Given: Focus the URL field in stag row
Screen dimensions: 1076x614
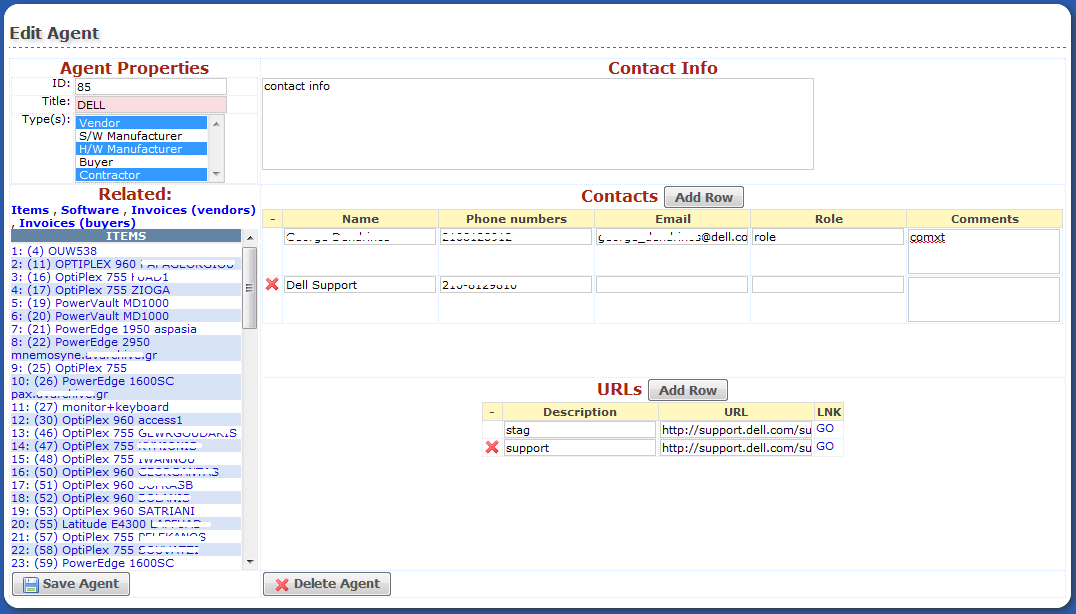Looking at the screenshot, I should [736, 430].
